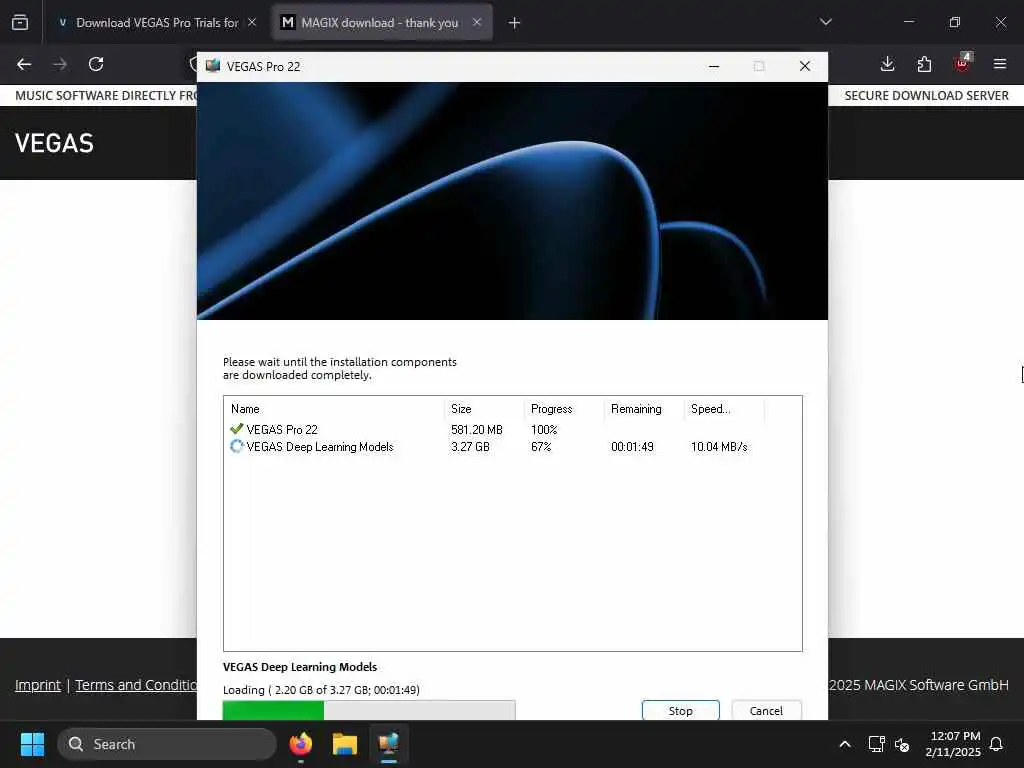Open the Windows notifications bell
Viewport: 1024px width, 768px height.
(x=997, y=744)
